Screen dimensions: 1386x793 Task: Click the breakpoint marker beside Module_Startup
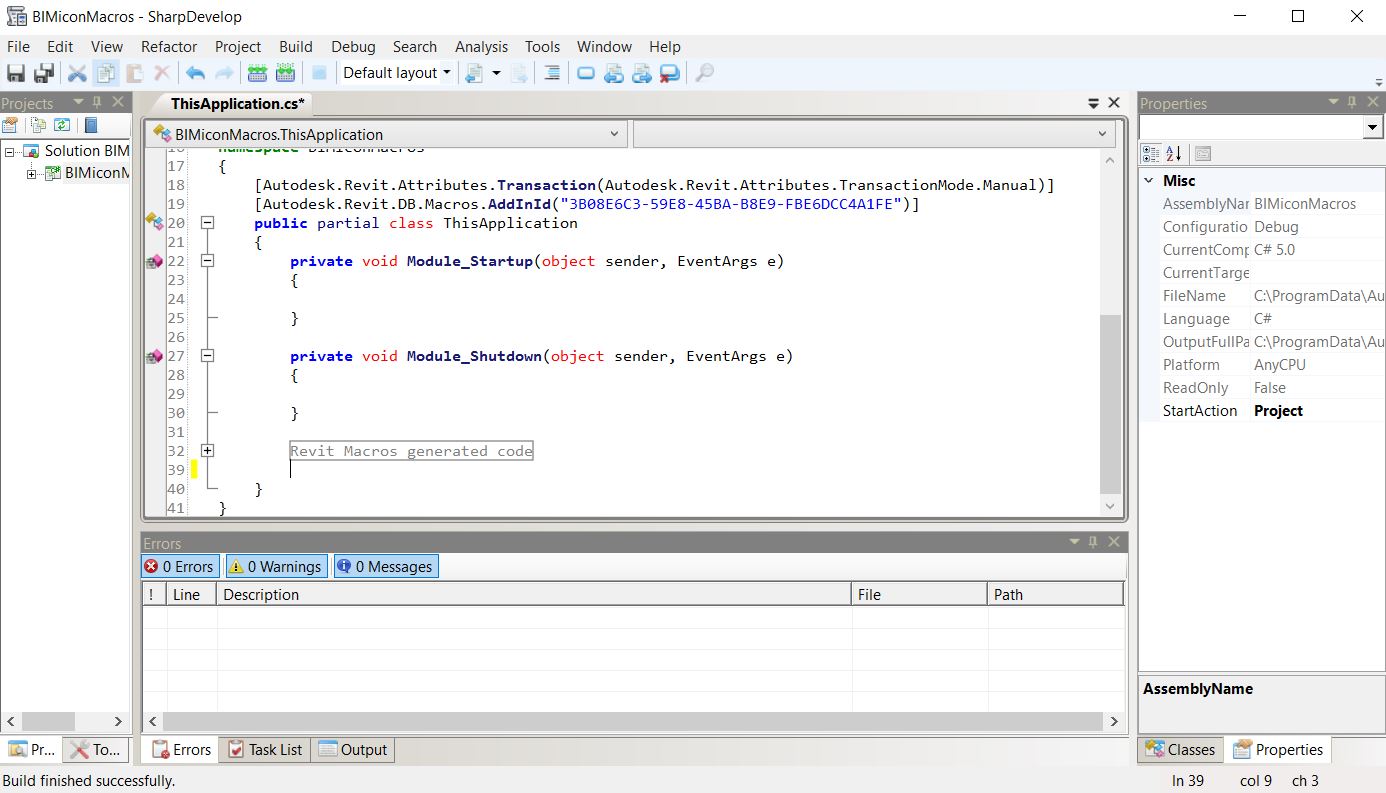pyautogui.click(x=154, y=261)
